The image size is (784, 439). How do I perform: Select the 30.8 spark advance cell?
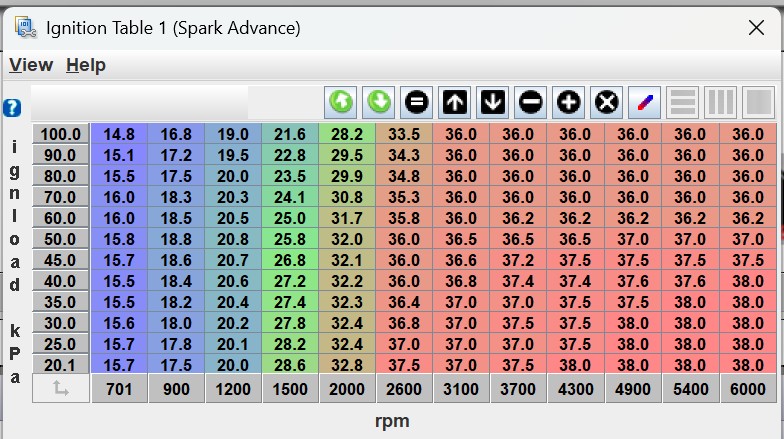click(347, 197)
